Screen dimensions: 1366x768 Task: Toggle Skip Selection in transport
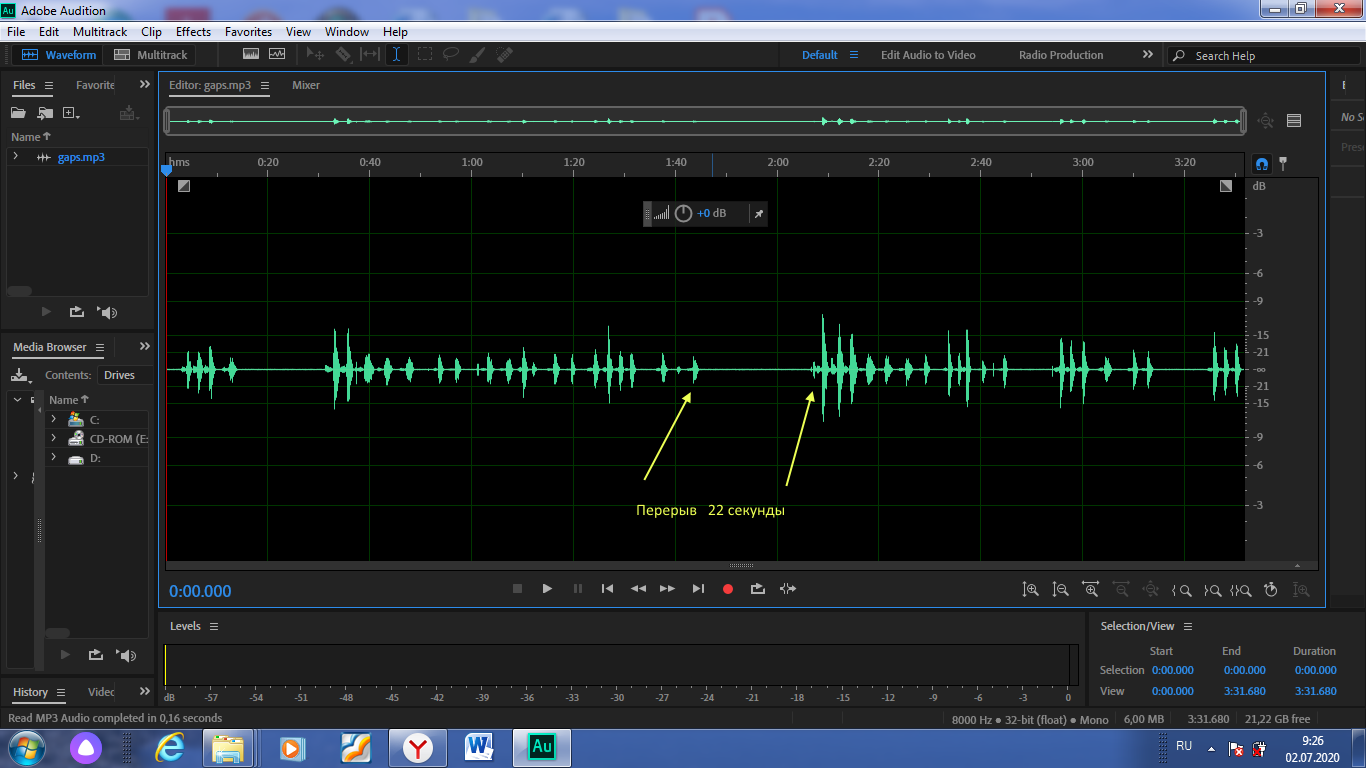[788, 589]
